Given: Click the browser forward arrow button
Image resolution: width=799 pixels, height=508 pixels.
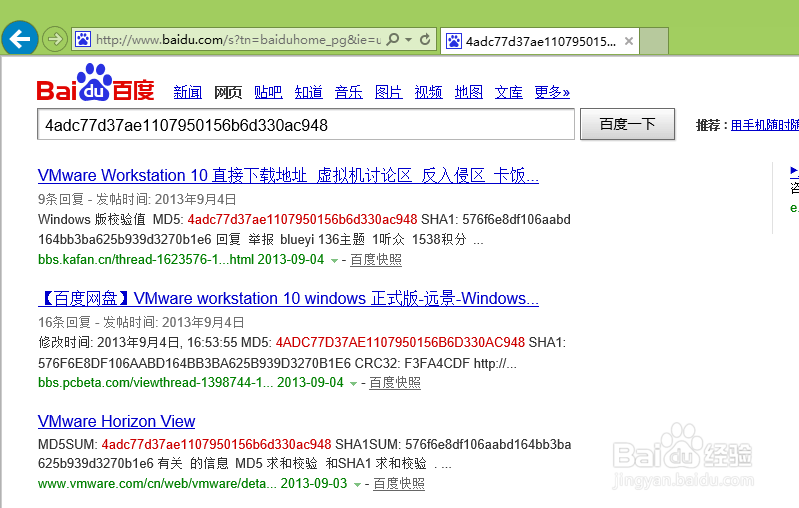Looking at the screenshot, I should pos(55,39).
